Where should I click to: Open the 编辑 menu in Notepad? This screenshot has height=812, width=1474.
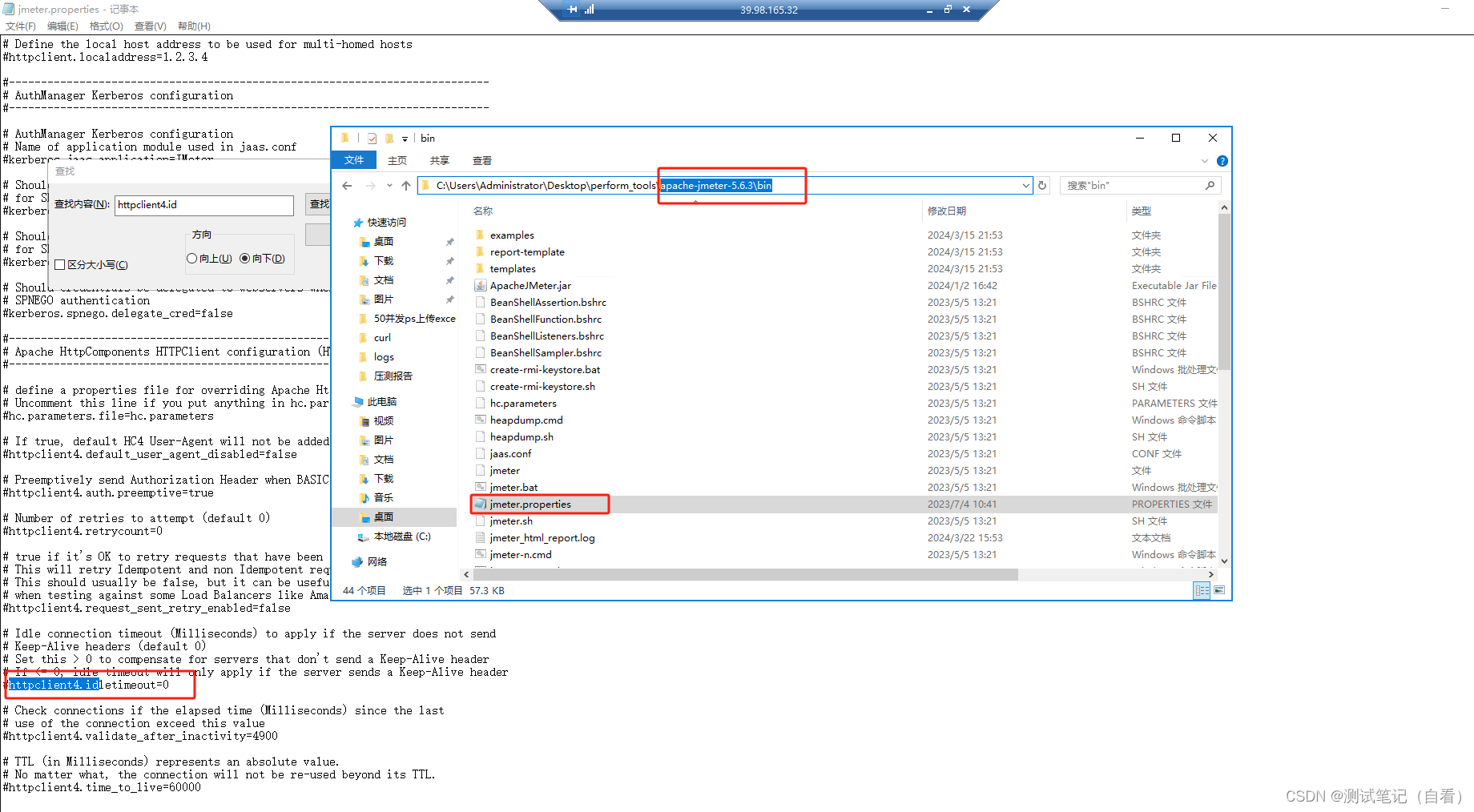coord(62,26)
